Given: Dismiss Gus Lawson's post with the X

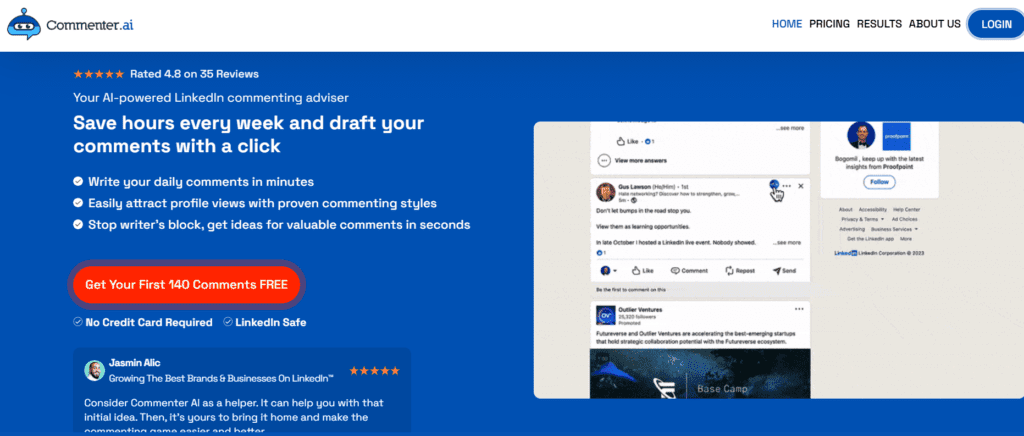Looking at the screenshot, I should [801, 186].
